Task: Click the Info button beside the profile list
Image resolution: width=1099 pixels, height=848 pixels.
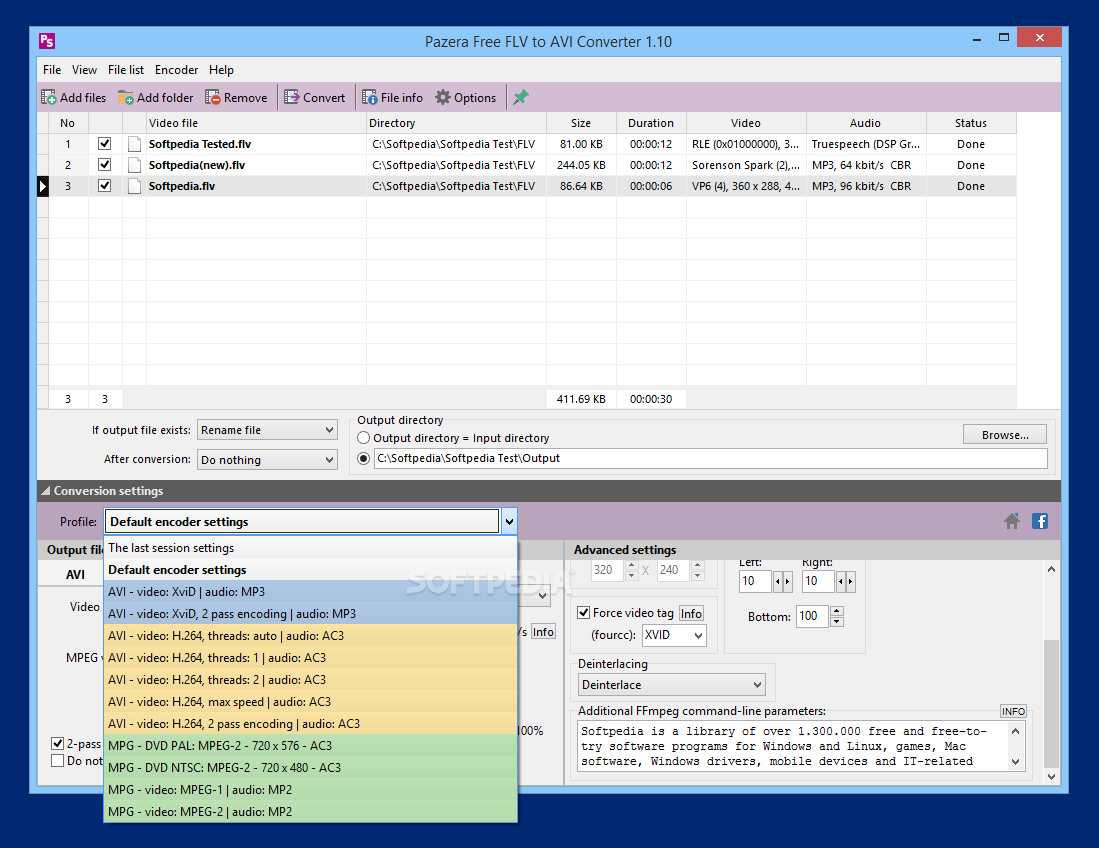Action: click(x=543, y=632)
